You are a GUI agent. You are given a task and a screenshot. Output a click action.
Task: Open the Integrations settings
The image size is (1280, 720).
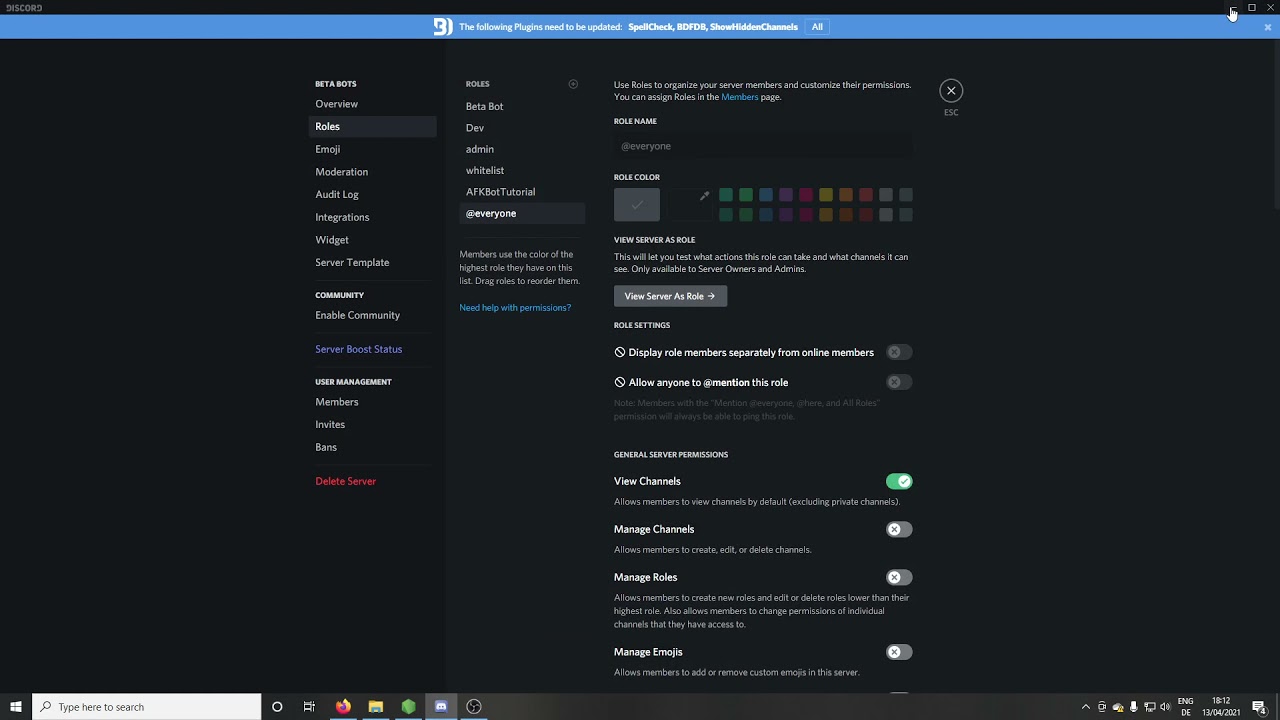click(372, 217)
